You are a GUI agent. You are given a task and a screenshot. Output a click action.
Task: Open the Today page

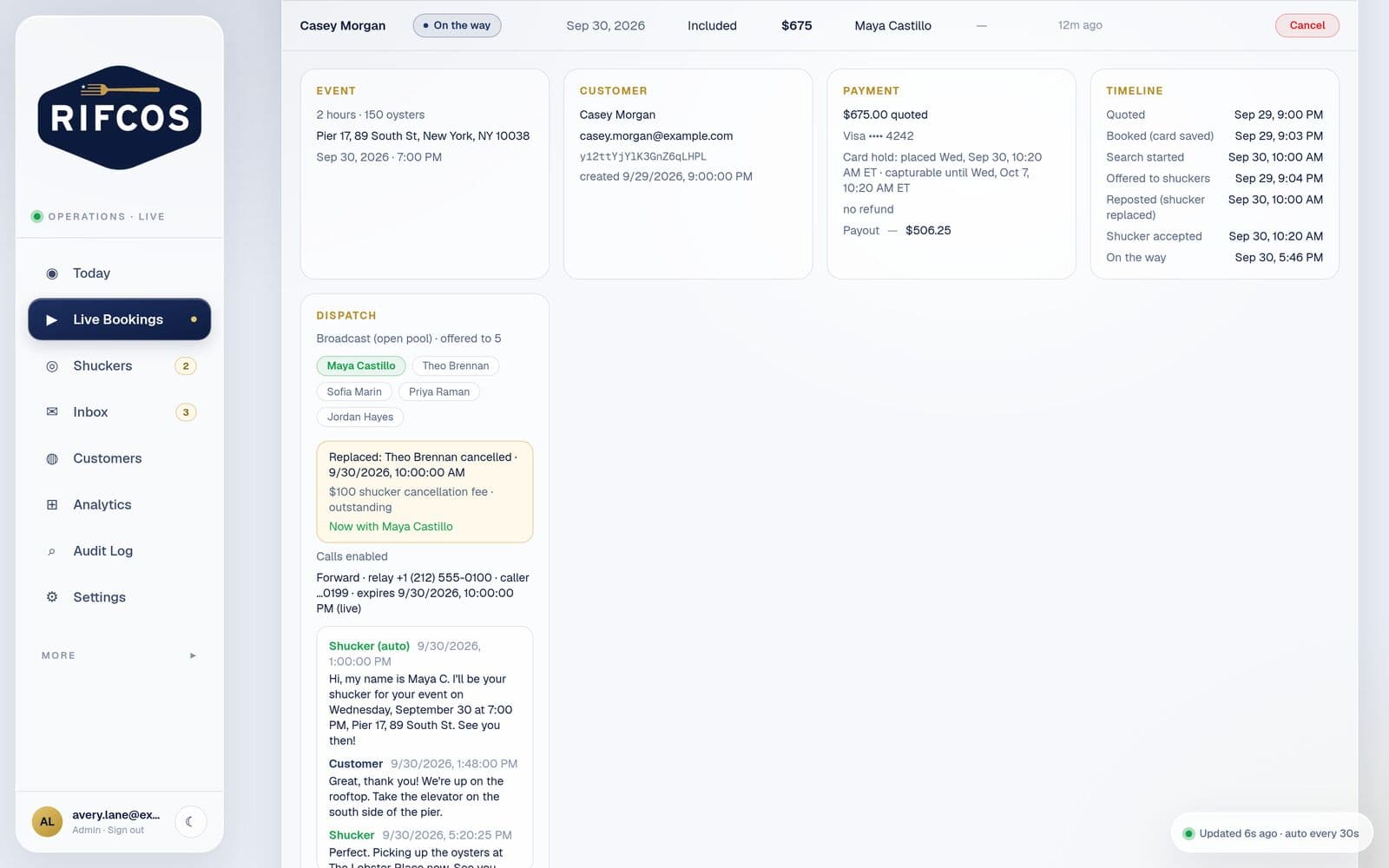(x=120, y=273)
